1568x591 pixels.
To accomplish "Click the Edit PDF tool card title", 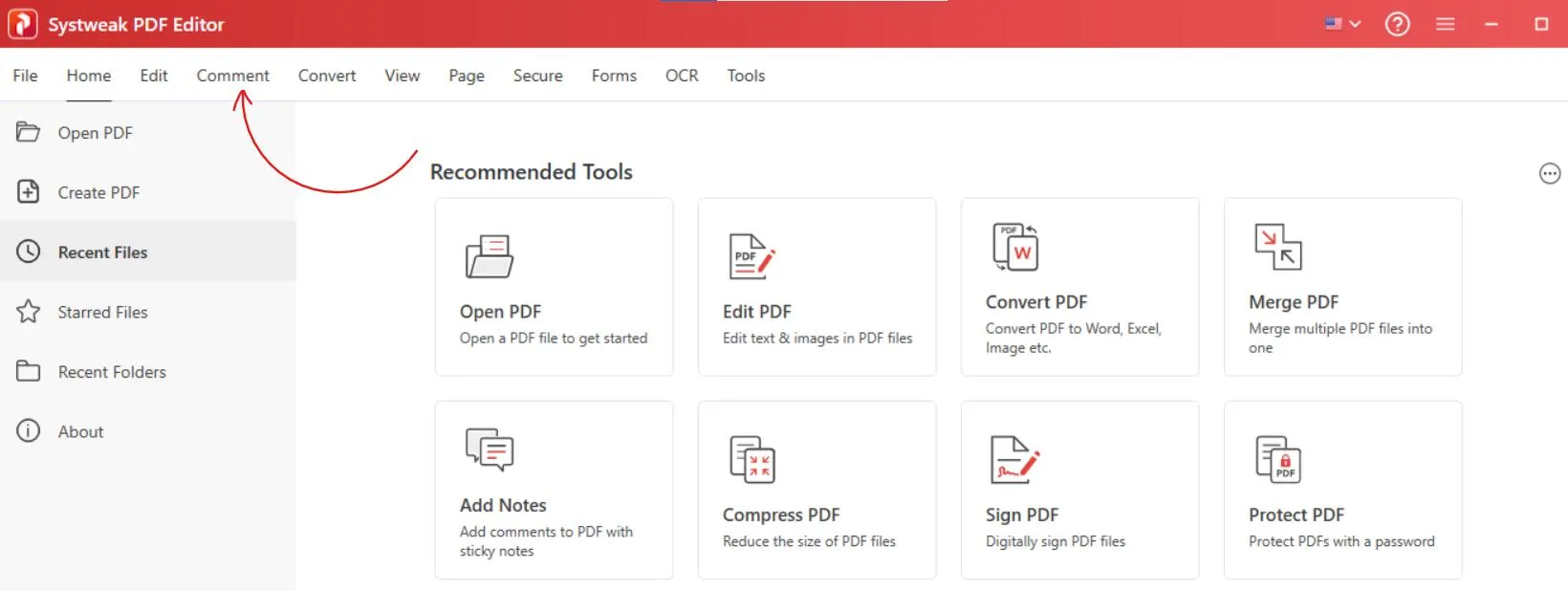I will coord(756,312).
